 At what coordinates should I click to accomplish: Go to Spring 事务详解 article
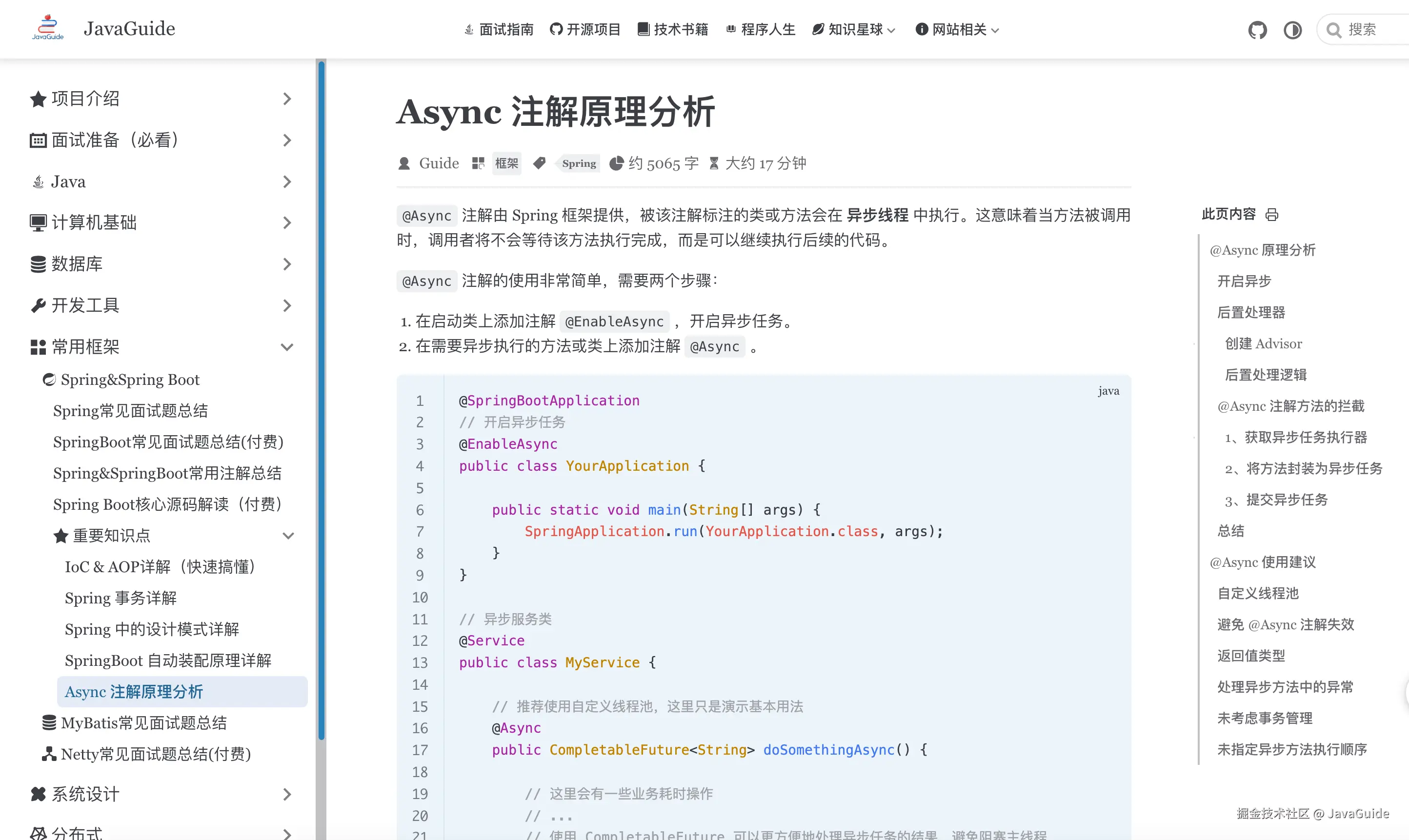click(x=121, y=598)
